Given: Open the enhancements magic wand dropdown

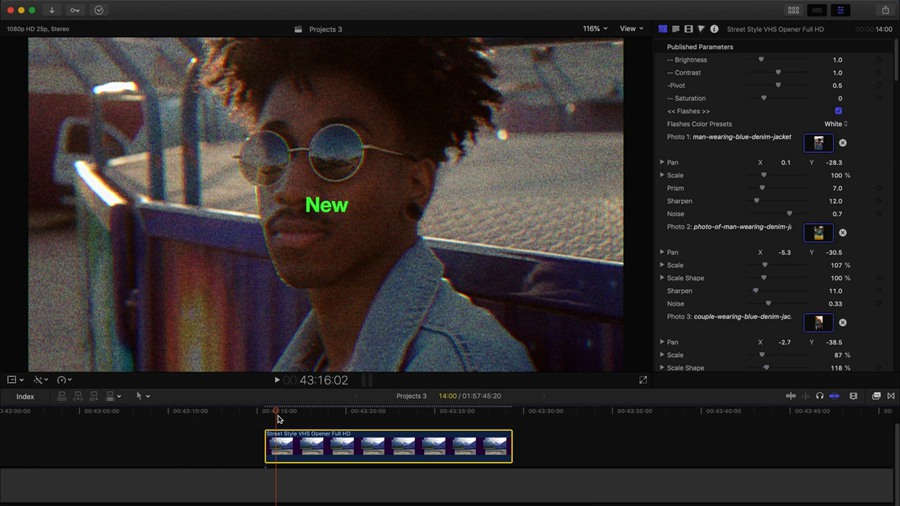Looking at the screenshot, I should [41, 380].
